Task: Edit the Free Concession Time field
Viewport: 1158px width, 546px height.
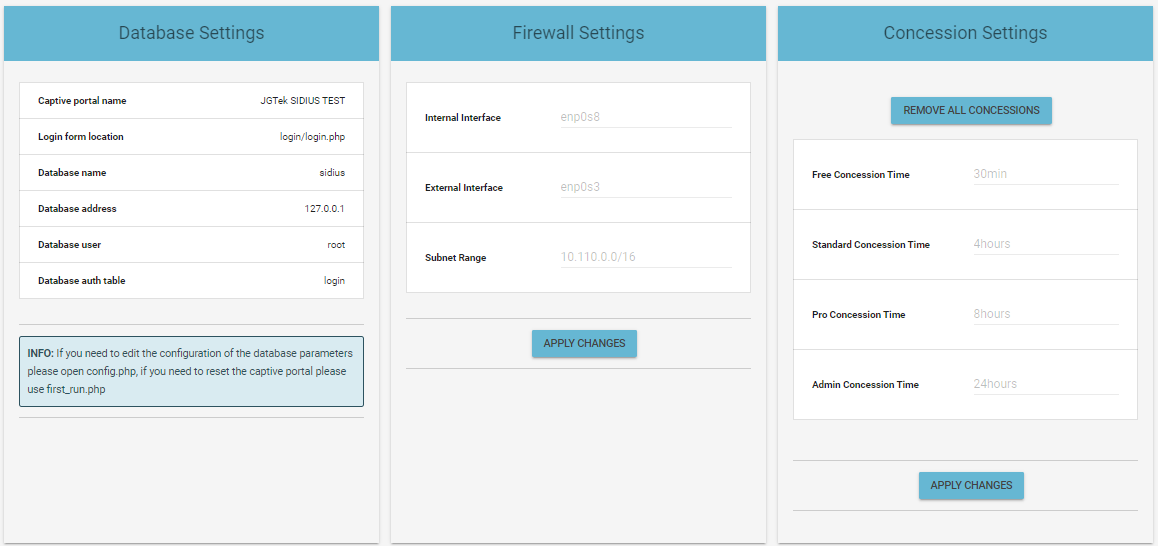Action: tap(1046, 174)
